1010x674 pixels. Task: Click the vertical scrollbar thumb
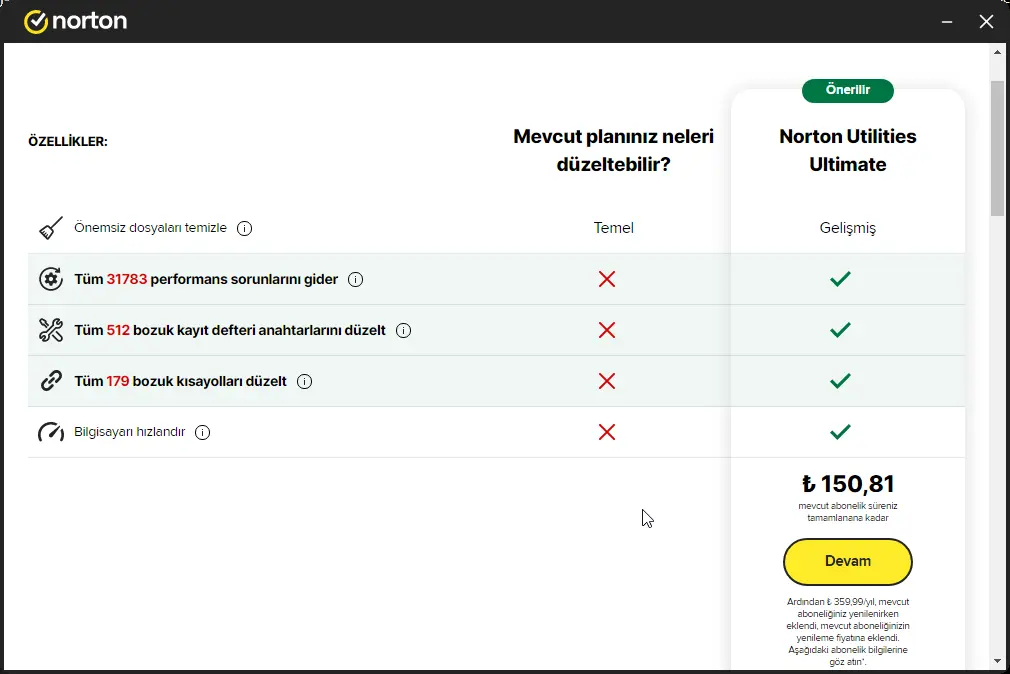coord(997,148)
